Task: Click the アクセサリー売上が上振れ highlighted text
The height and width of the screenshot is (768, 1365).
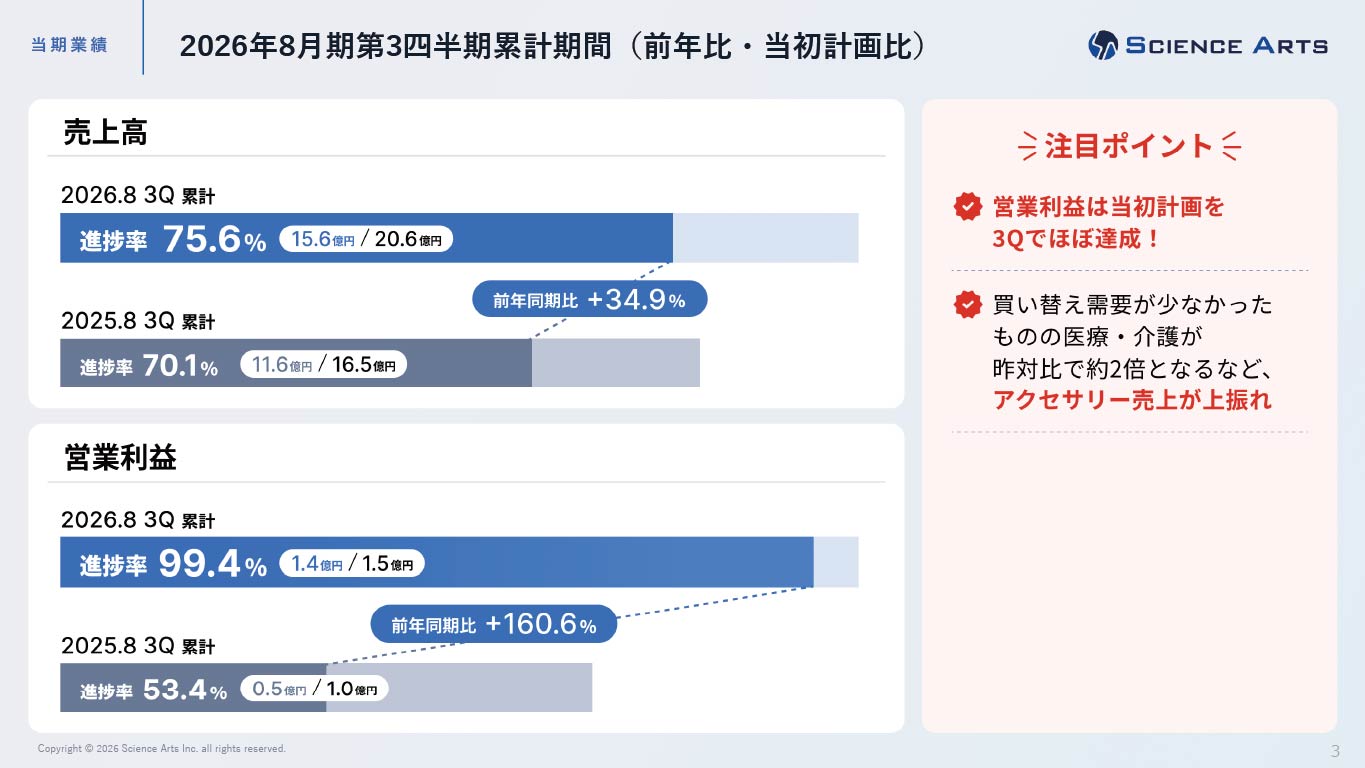Action: (1132, 400)
